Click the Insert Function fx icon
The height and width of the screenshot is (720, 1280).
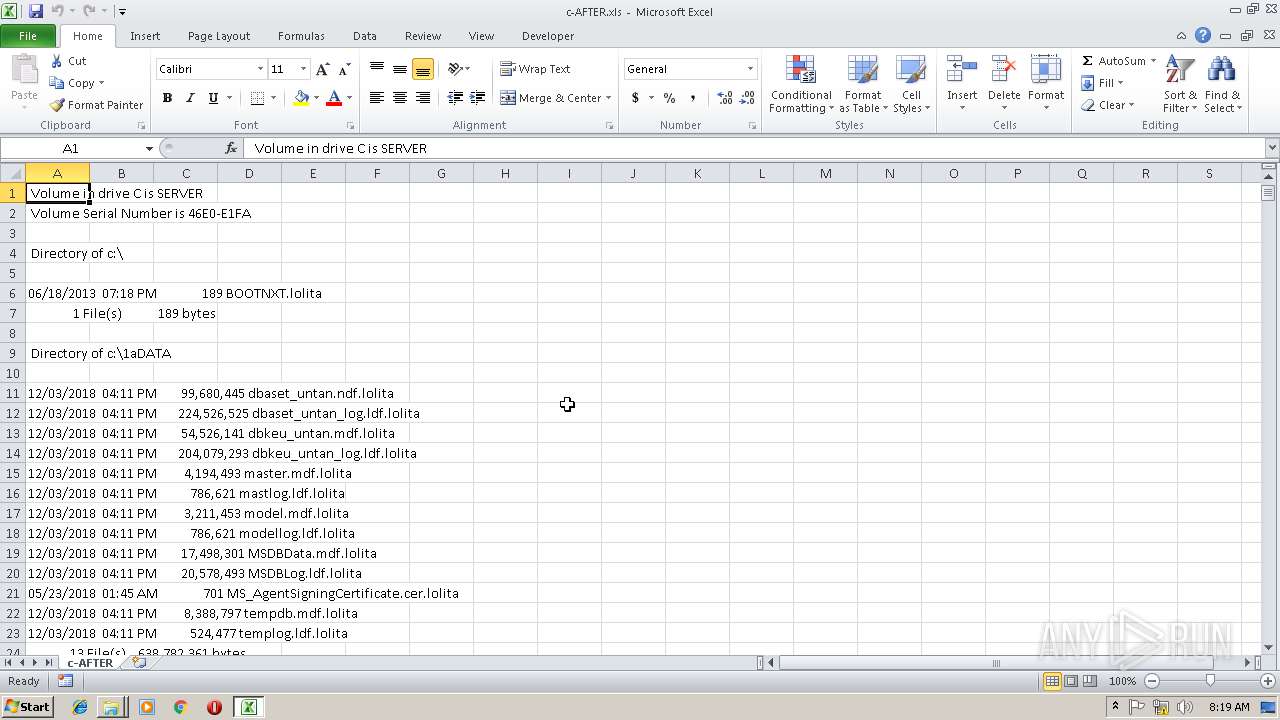[230, 148]
